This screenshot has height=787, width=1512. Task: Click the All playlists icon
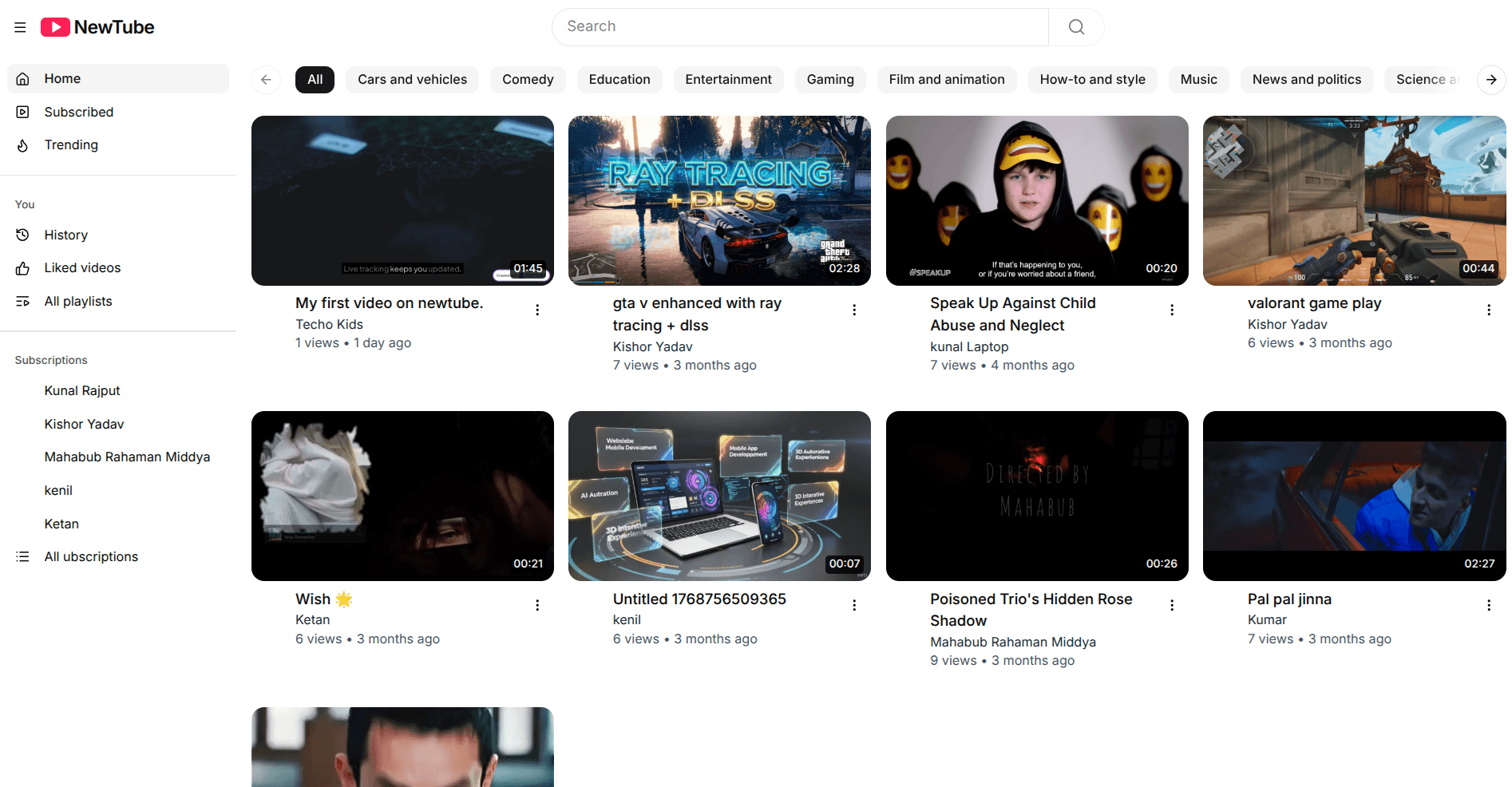pyautogui.click(x=23, y=301)
